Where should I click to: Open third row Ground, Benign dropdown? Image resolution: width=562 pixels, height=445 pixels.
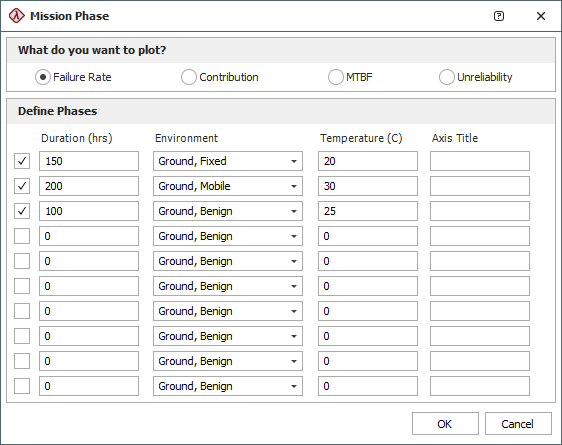point(228,211)
